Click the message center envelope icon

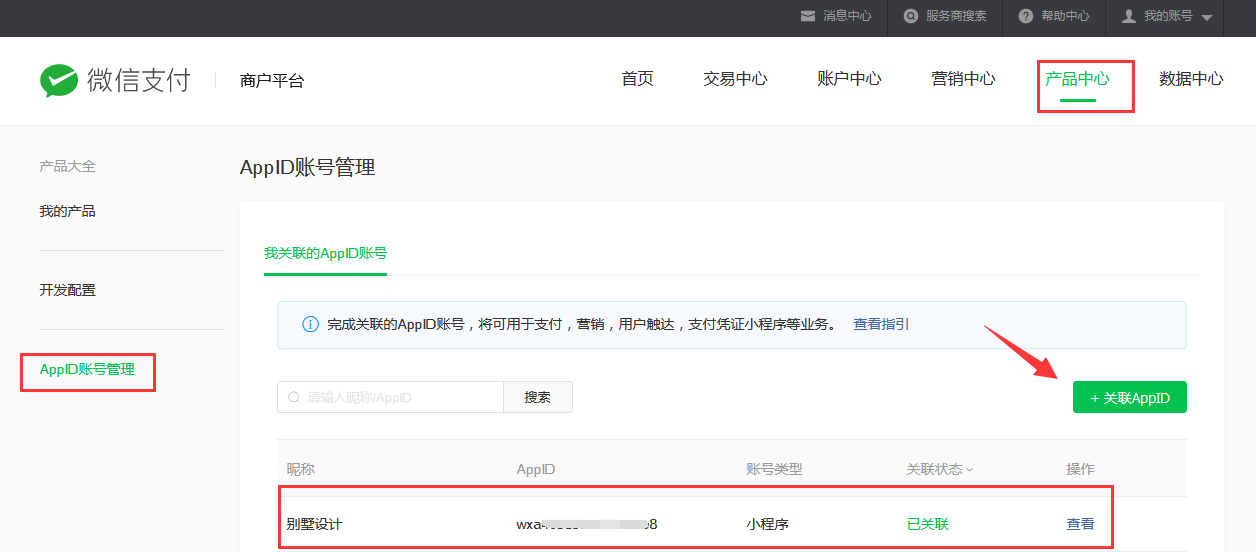[807, 16]
